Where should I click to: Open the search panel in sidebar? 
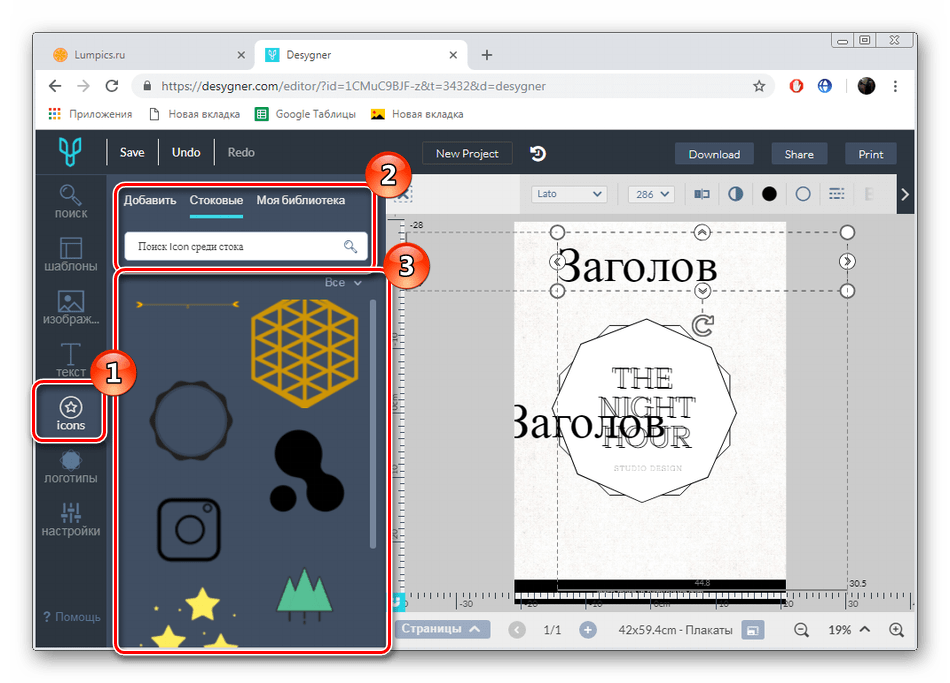(x=71, y=202)
